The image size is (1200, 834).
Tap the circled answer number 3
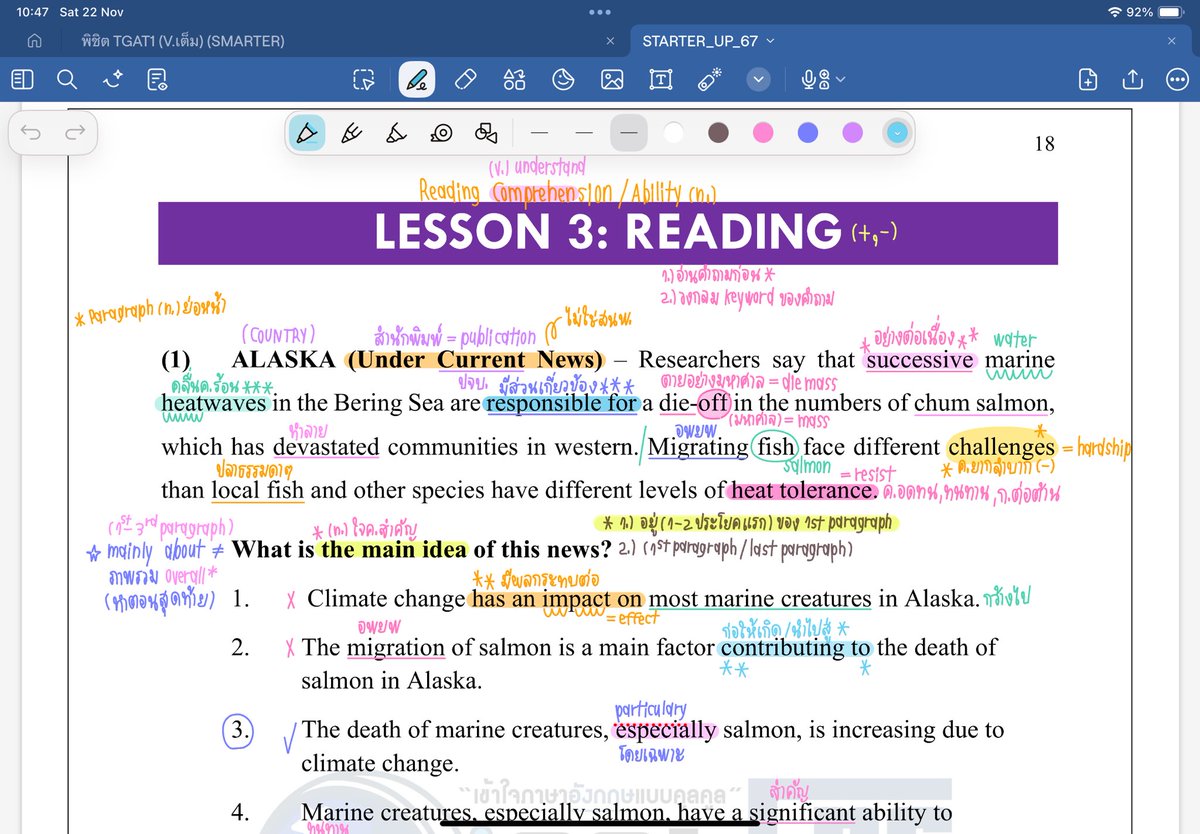239,731
